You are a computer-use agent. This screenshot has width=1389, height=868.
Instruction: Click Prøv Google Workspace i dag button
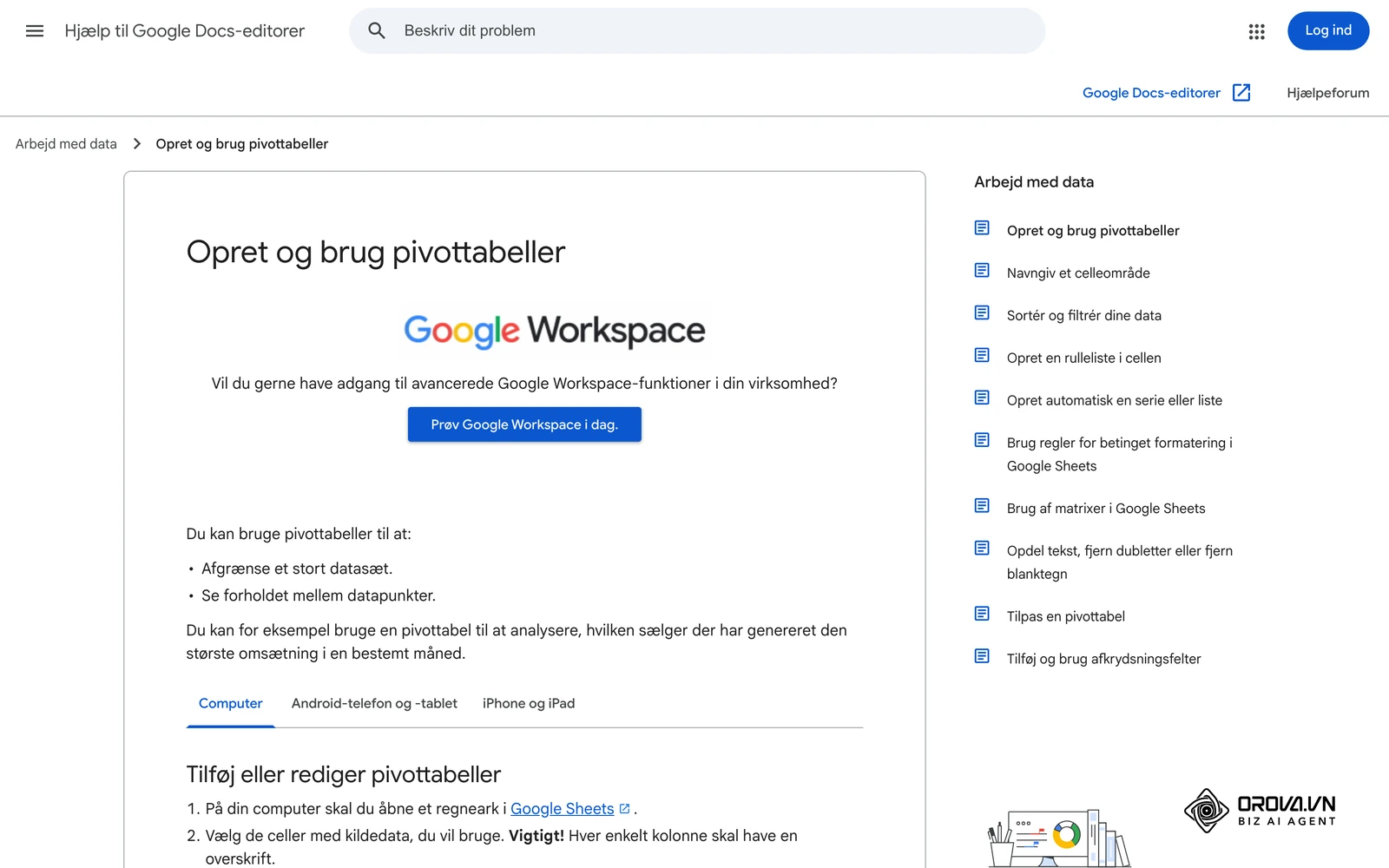[x=524, y=424]
